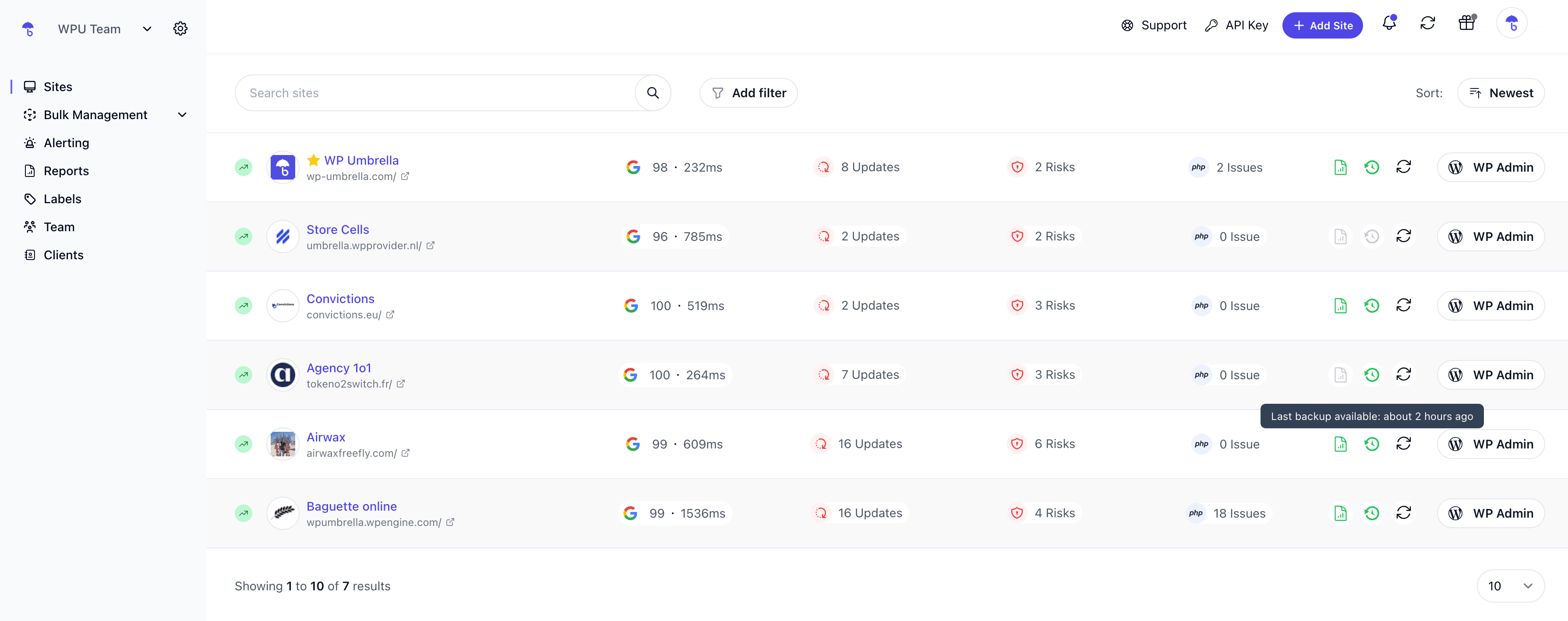Expand Bulk Management submenu
The height and width of the screenshot is (621, 1568).
(182, 115)
